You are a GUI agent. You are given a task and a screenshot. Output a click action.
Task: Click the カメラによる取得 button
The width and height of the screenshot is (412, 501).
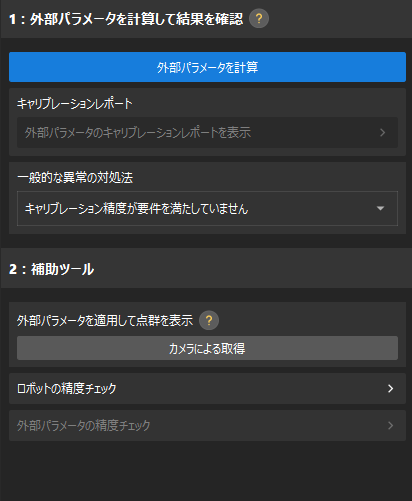pyautogui.click(x=207, y=348)
